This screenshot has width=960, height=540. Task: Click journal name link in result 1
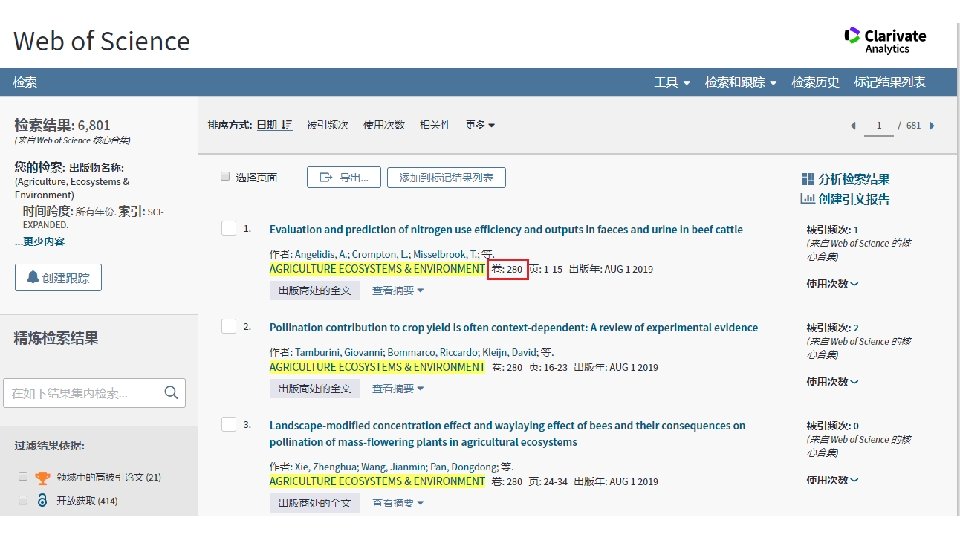point(377,269)
